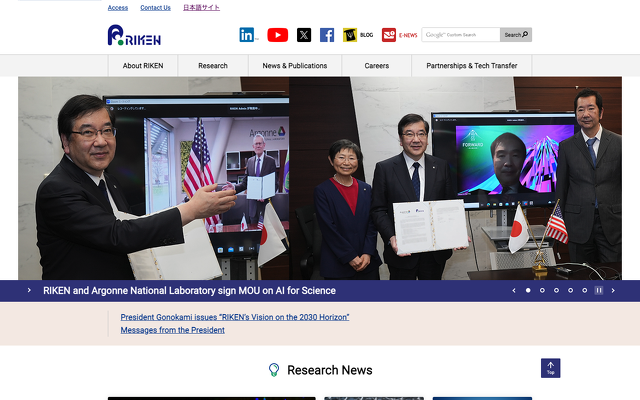This screenshot has height=400, width=640.
Task: Show the next carousel slide
Action: [x=613, y=290]
